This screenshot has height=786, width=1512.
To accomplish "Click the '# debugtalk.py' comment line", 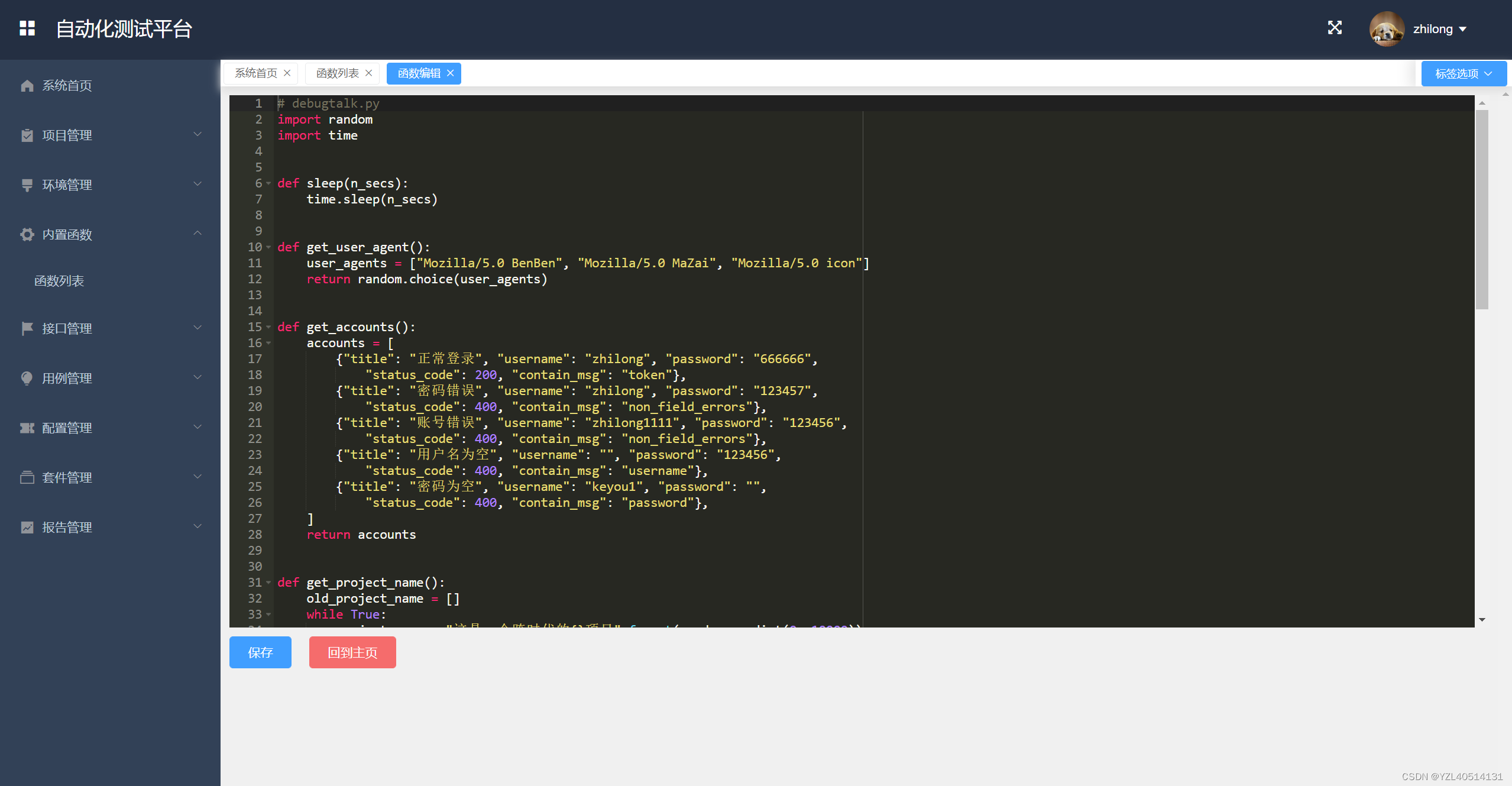I will pyautogui.click(x=329, y=103).
